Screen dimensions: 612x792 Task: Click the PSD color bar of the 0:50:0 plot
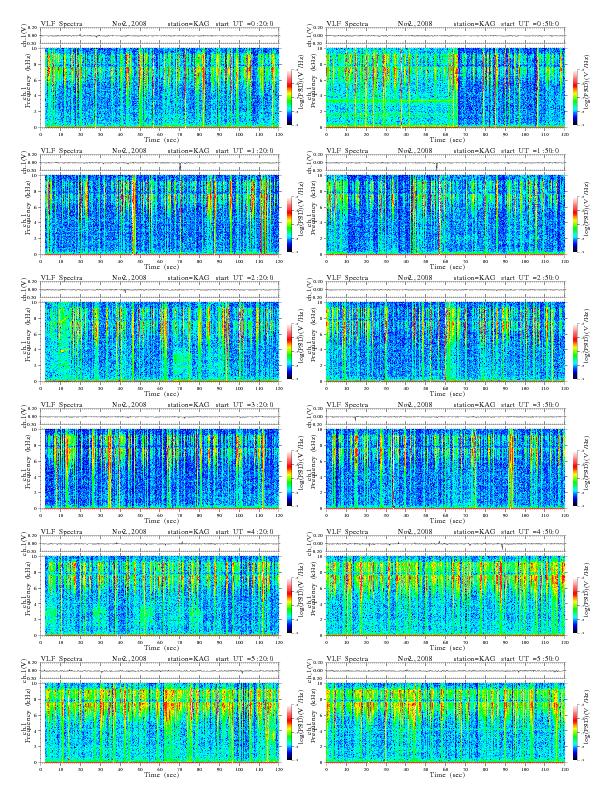pyautogui.click(x=575, y=97)
